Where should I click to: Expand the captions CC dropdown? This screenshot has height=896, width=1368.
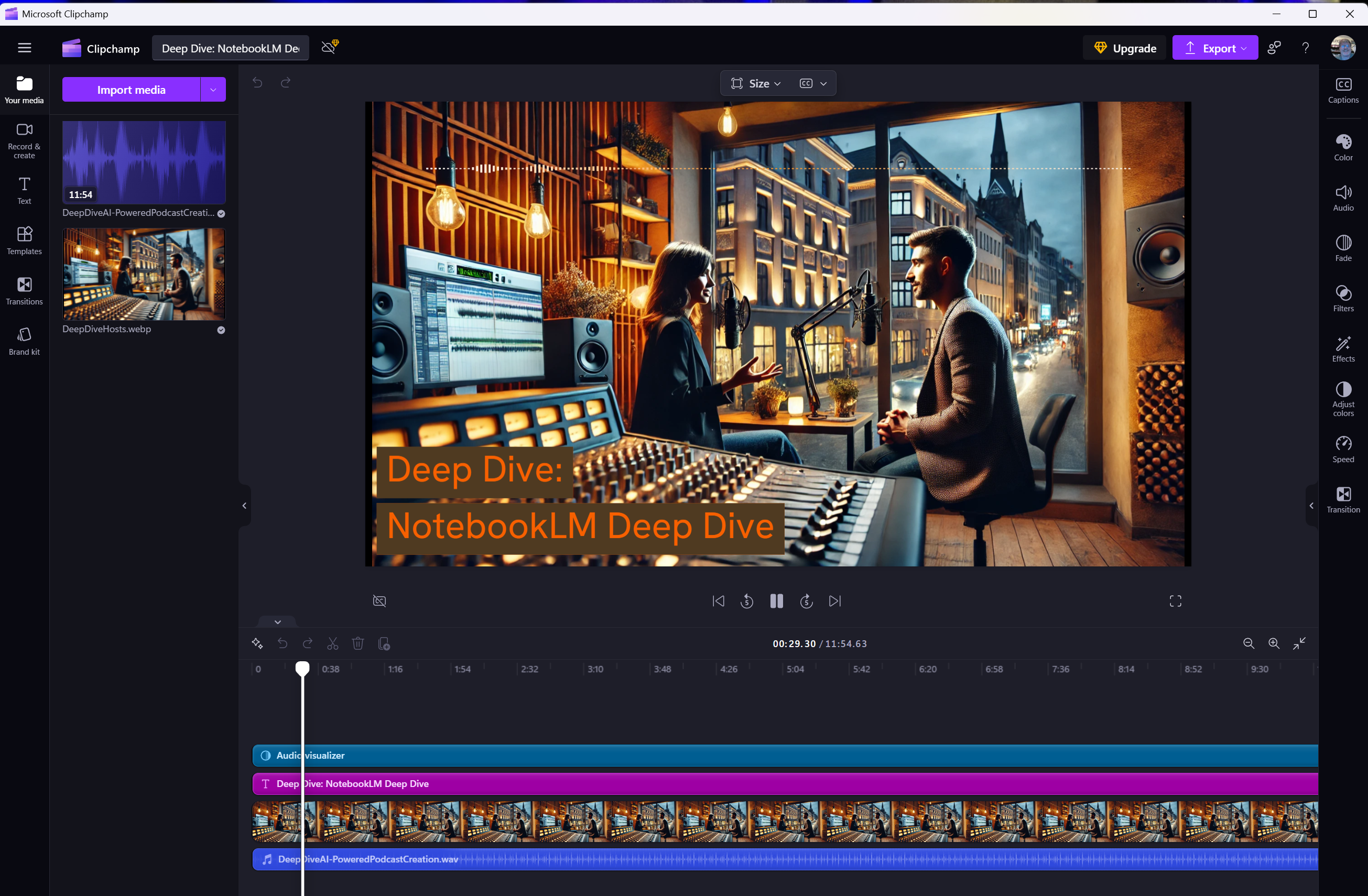813,83
